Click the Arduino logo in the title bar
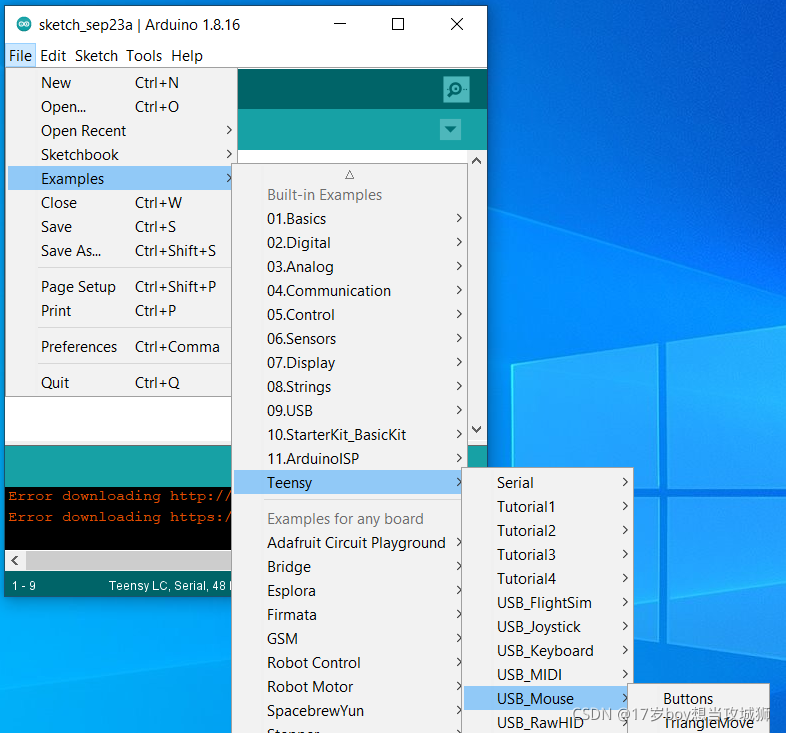 coord(24,24)
